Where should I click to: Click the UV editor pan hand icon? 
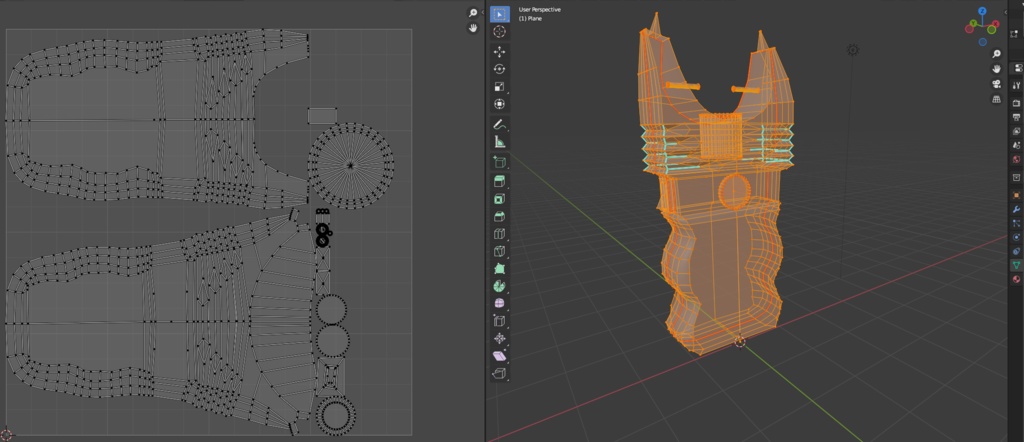(x=472, y=29)
